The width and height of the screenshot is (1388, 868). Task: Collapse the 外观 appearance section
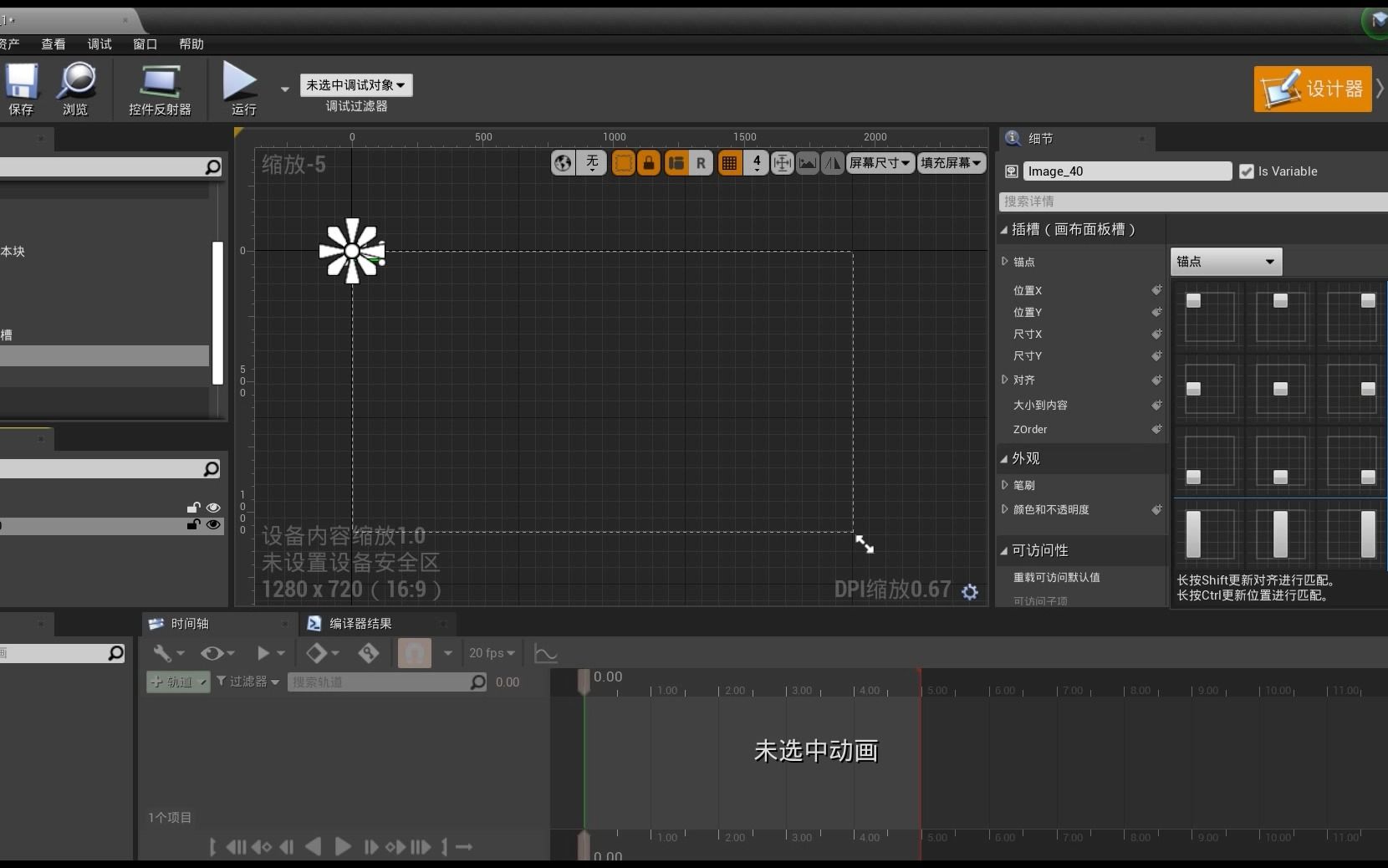1004,458
